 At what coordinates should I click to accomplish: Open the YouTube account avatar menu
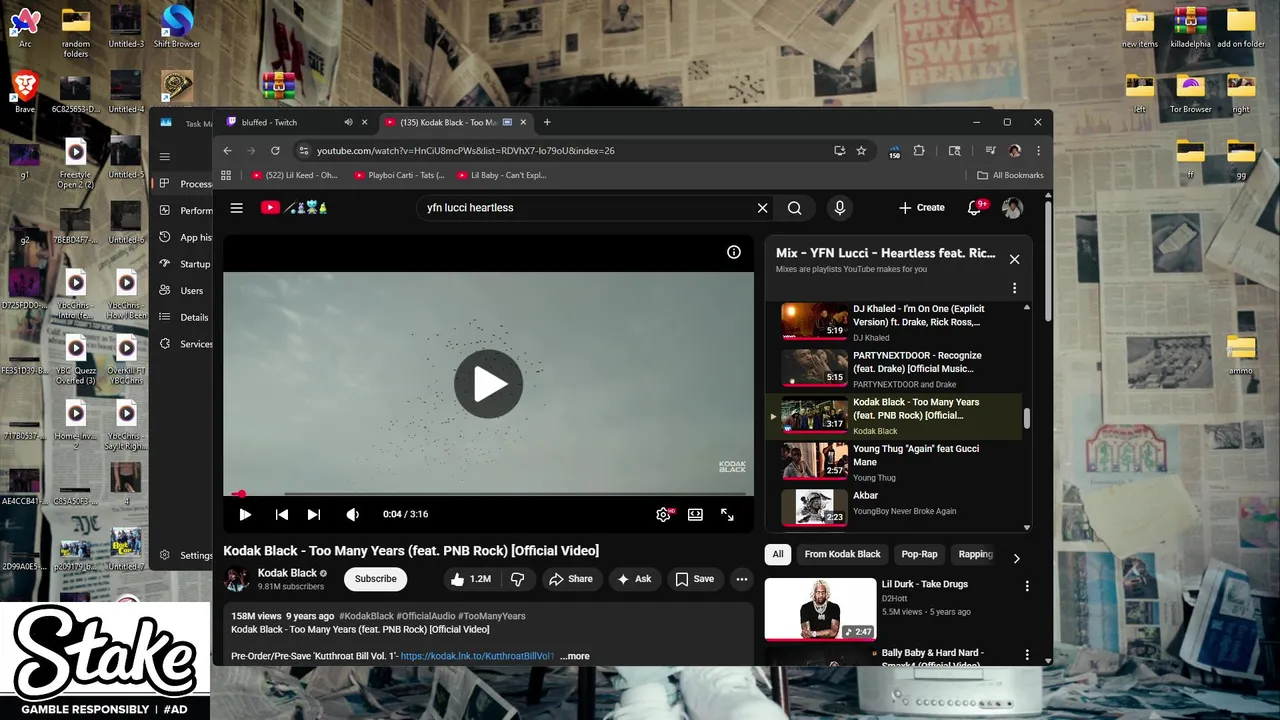[1013, 208]
